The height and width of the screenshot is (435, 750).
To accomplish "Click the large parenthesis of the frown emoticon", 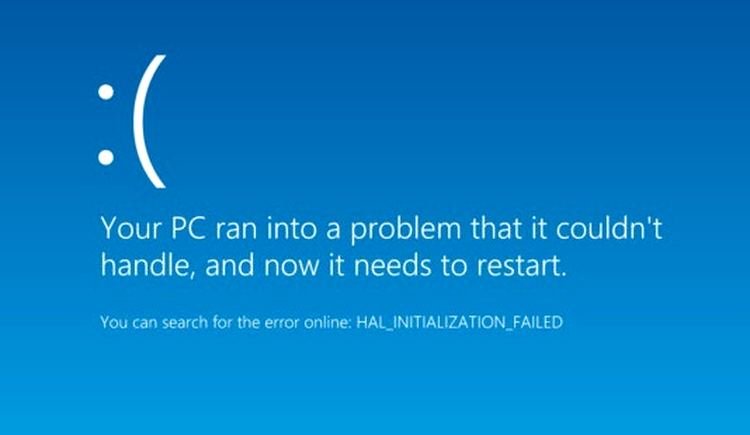I will (149, 121).
